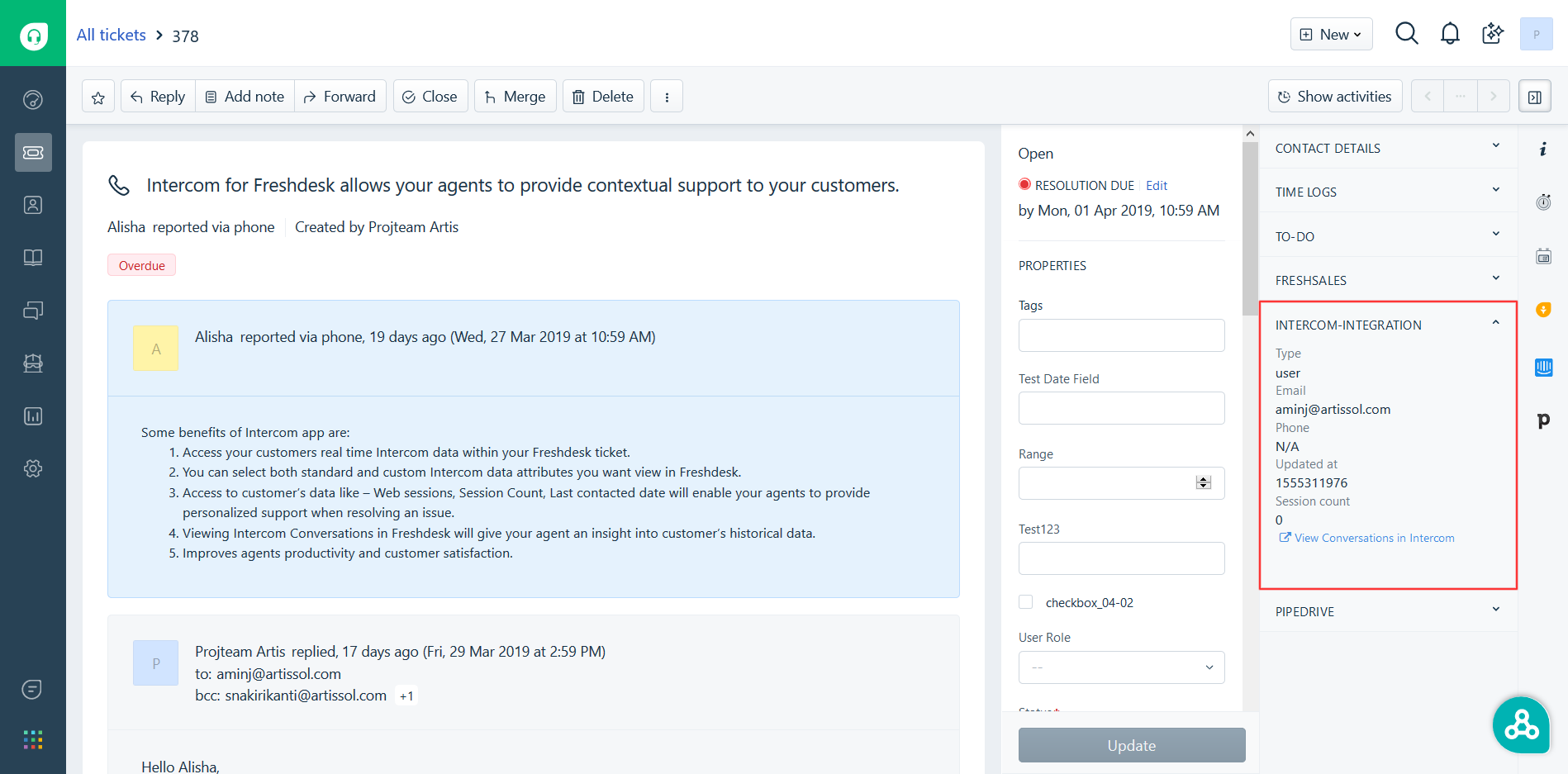Click the Merge button
Viewport: 1568px width, 774px height.
516,97
